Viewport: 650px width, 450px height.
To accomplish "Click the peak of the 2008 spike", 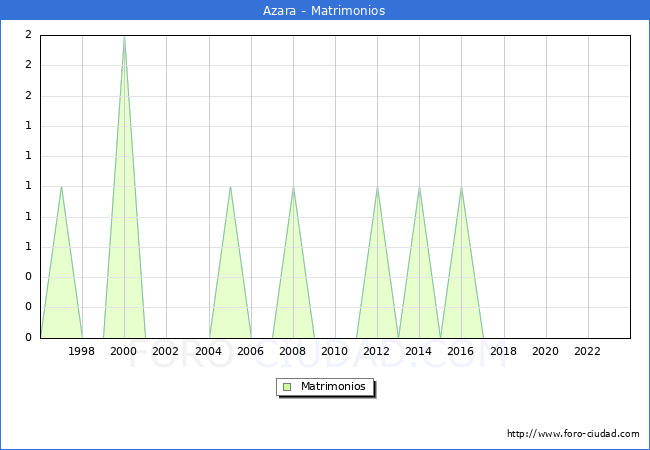I will (x=293, y=187).
